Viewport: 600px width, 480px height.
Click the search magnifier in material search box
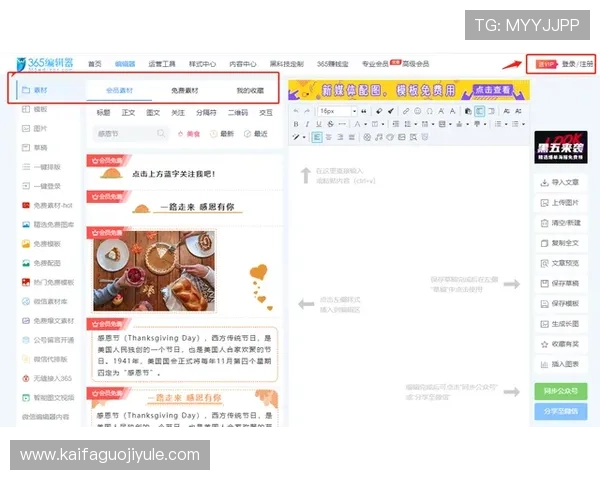[161, 133]
